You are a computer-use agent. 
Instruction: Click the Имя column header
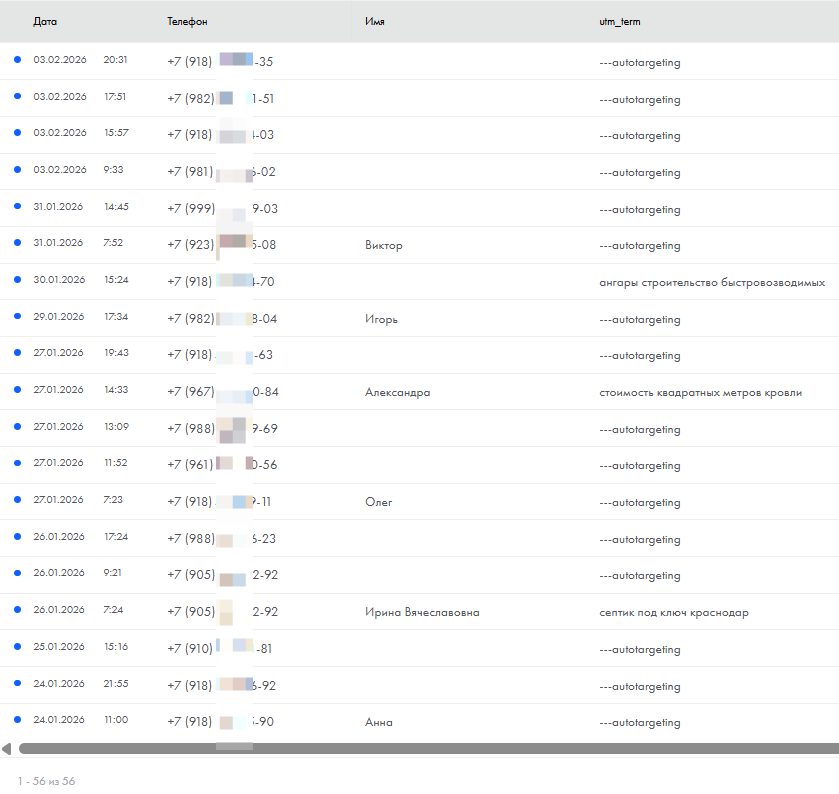[376, 21]
